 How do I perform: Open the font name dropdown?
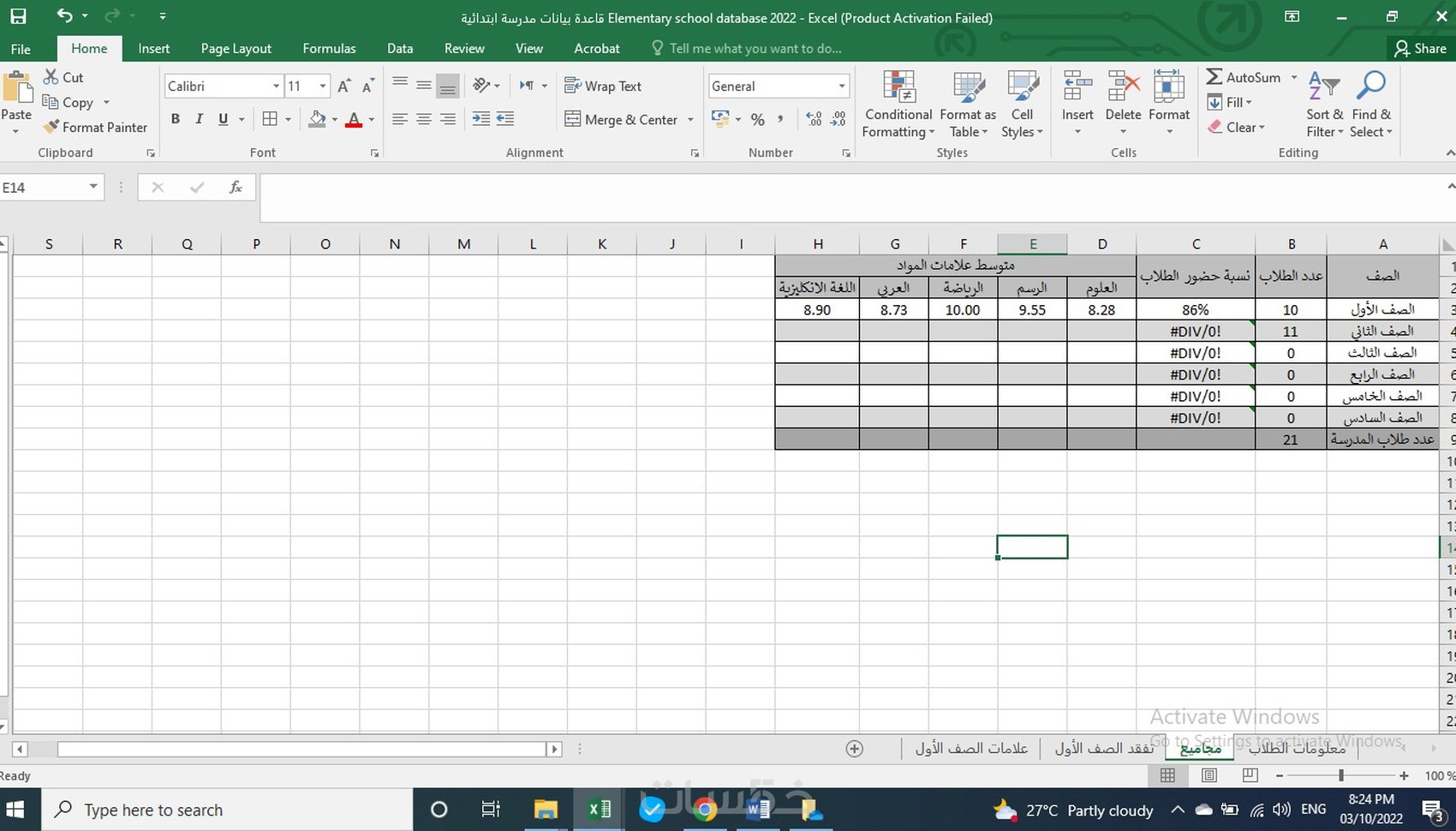pos(276,86)
